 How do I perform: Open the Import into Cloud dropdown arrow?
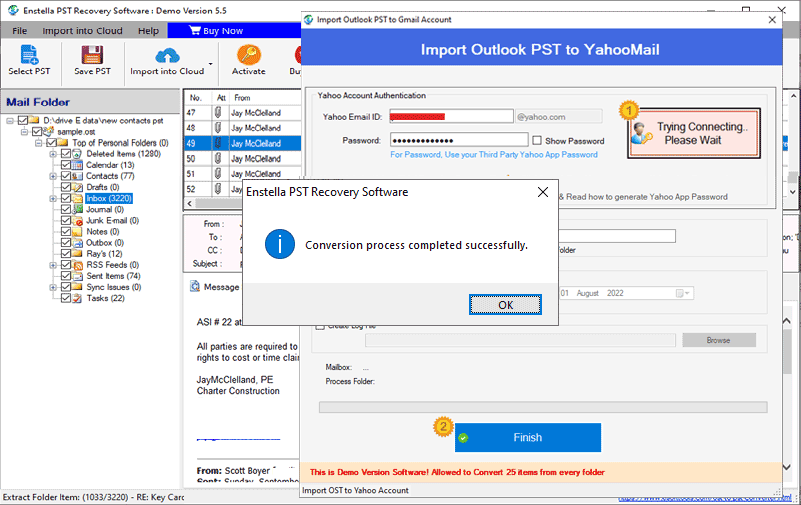(x=210, y=64)
